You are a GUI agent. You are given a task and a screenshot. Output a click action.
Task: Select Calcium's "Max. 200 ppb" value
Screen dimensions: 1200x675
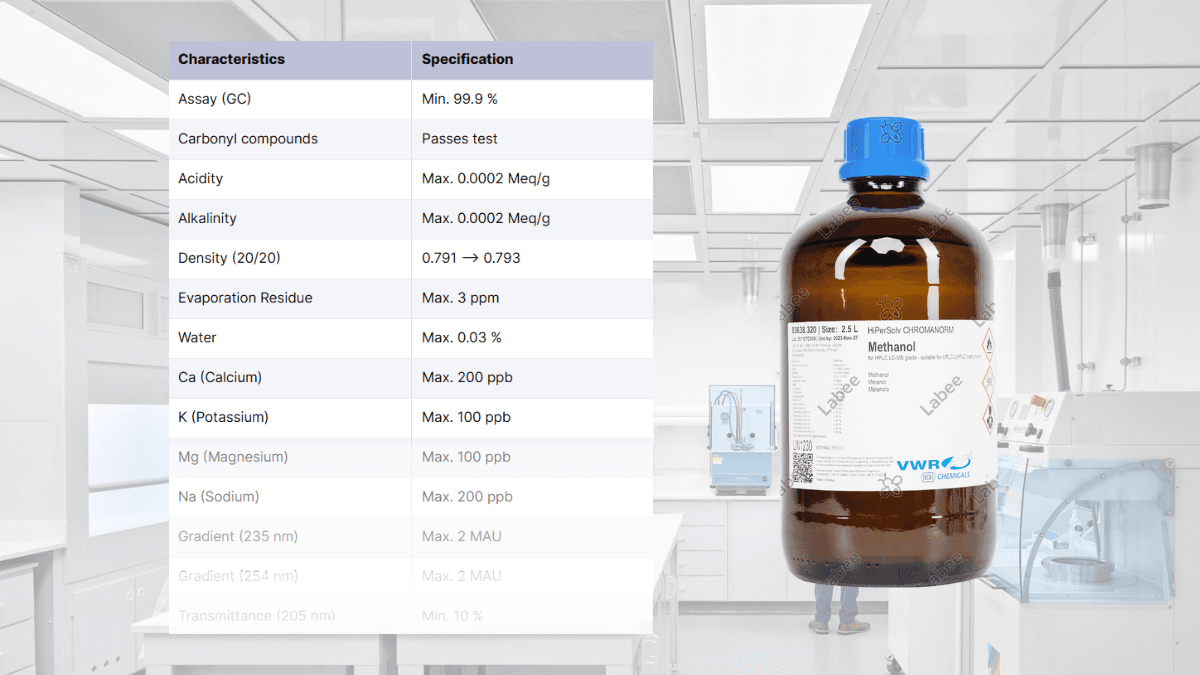pyautogui.click(x=467, y=377)
